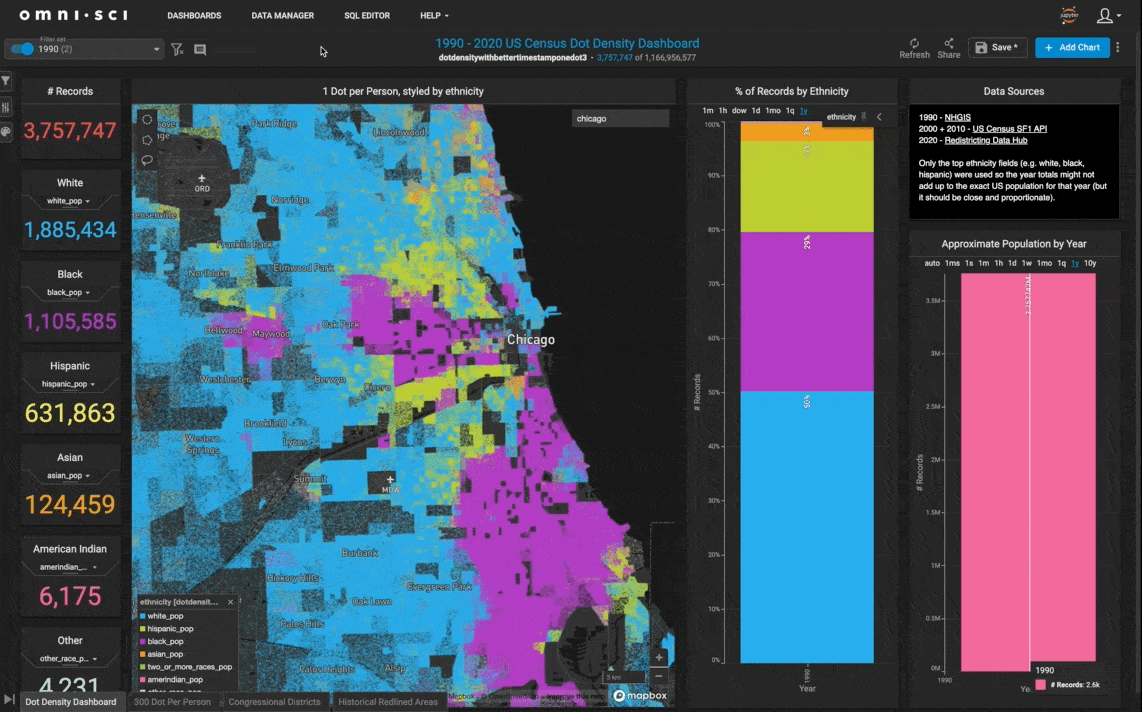Select 1q binning on ethnicity chart
Image resolution: width=1142 pixels, height=712 pixels.
[790, 111]
